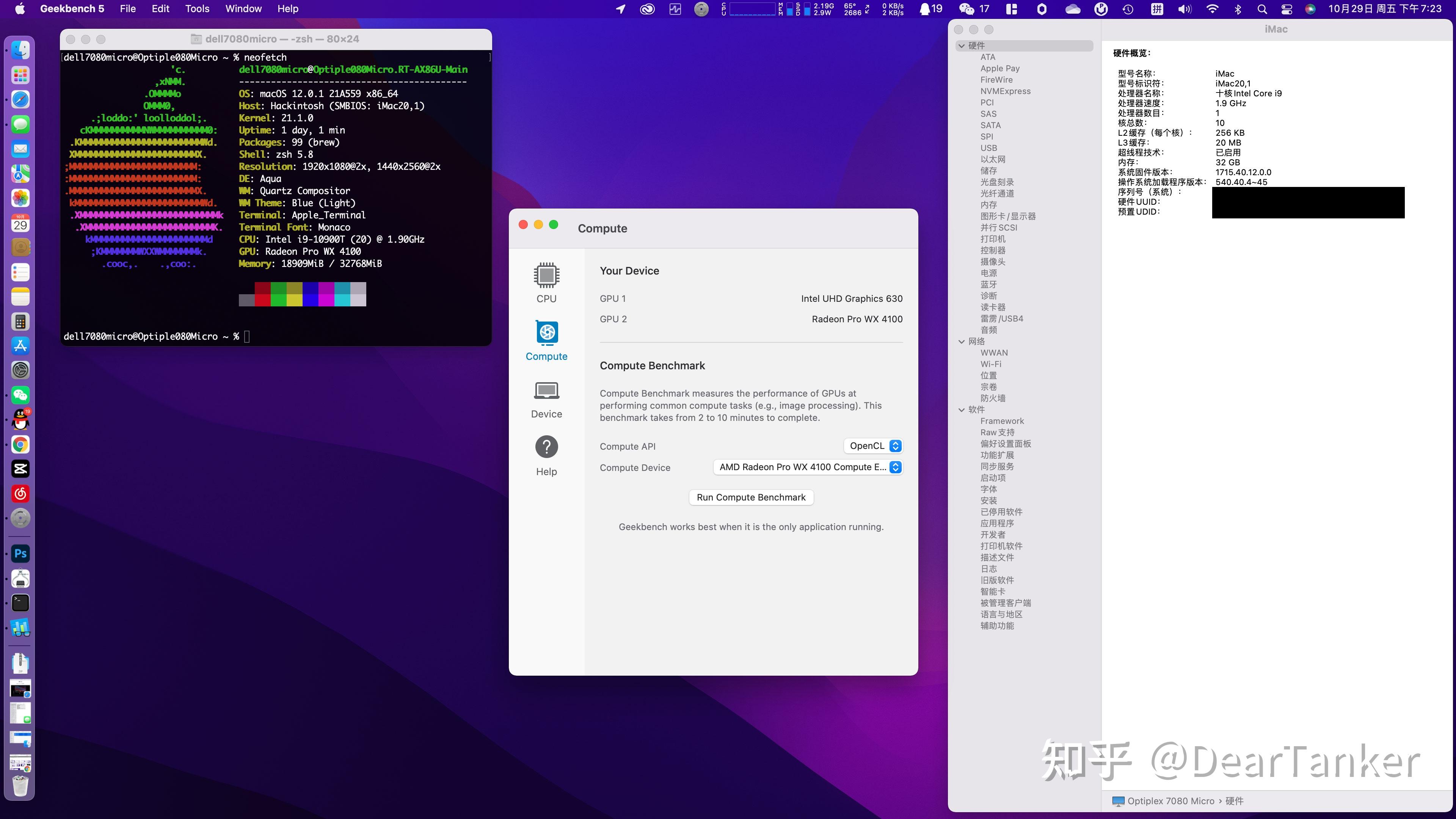Click the date and time in menu bar
This screenshot has width=1456, height=819.
click(1385, 8)
